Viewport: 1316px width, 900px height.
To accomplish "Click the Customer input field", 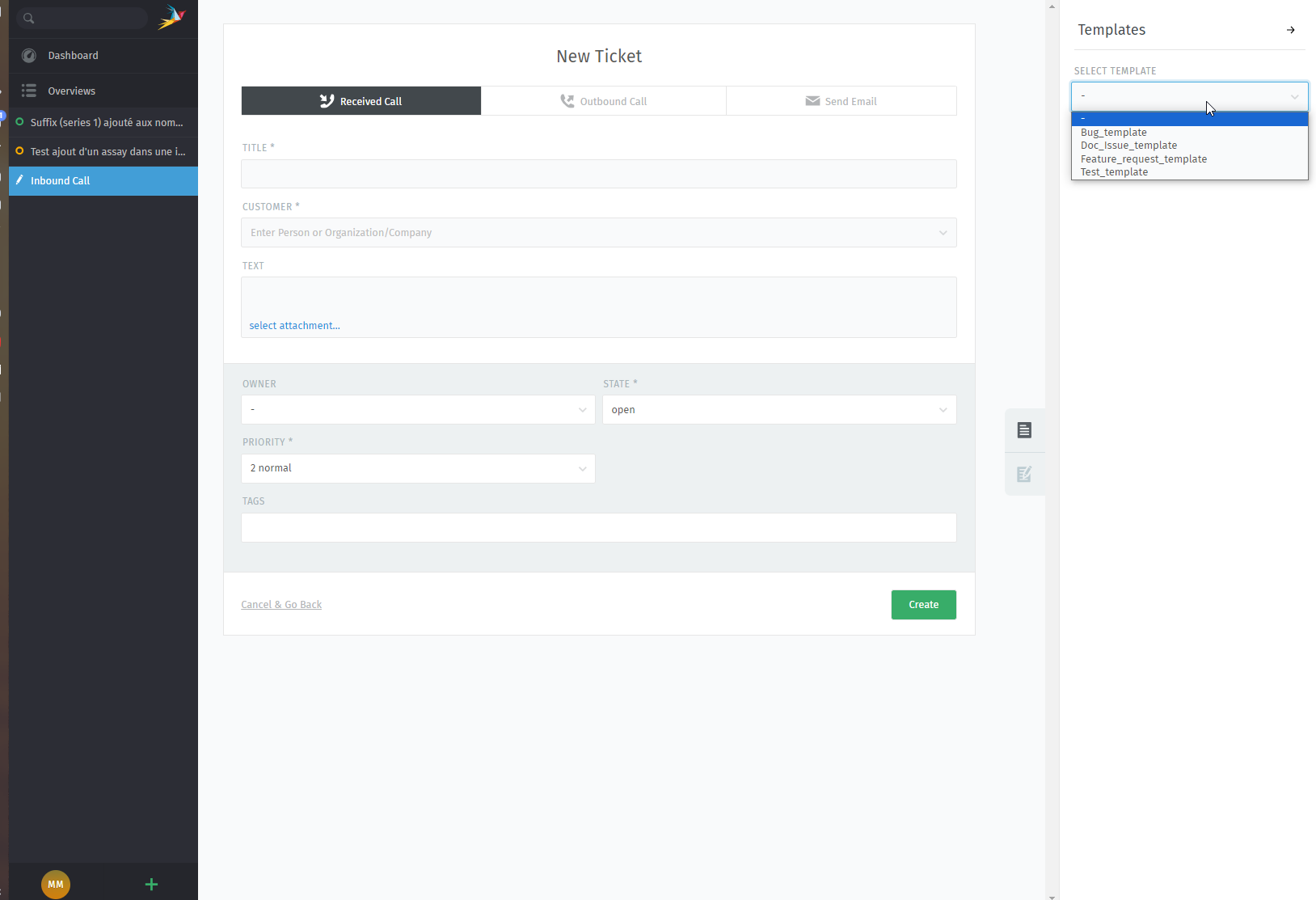I will click(599, 233).
